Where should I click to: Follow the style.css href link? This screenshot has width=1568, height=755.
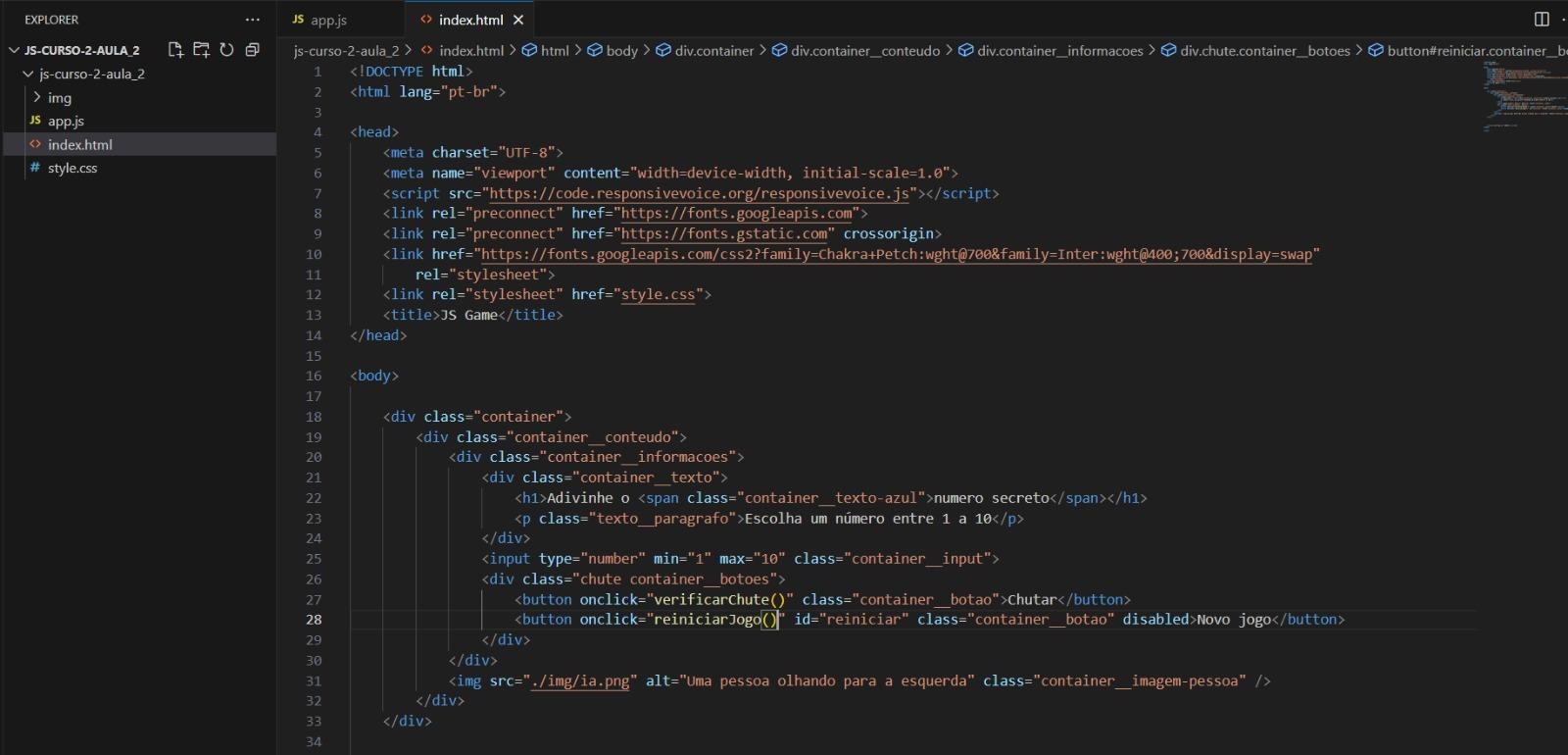point(658,294)
